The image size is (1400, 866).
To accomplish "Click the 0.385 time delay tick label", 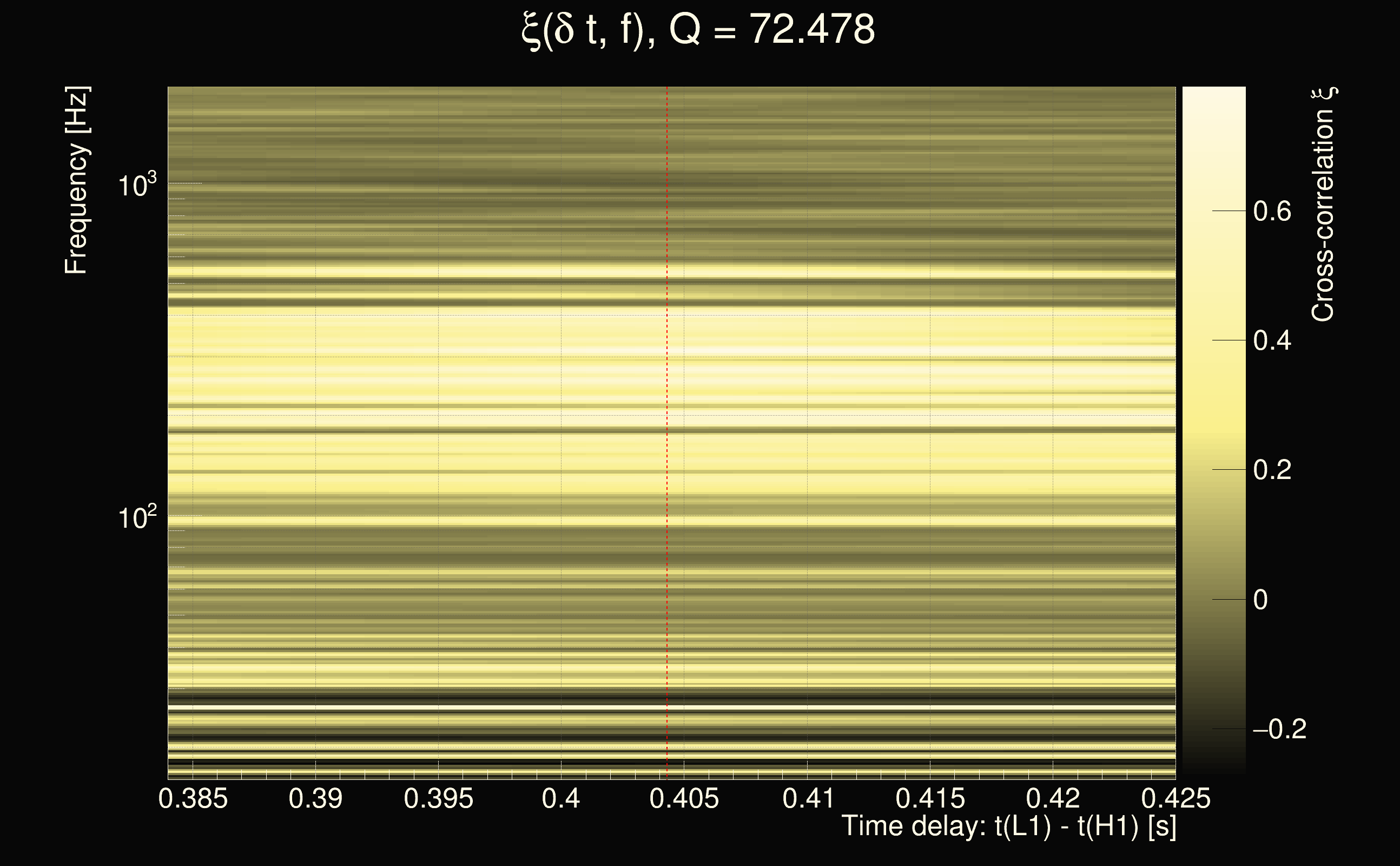I will pyautogui.click(x=193, y=798).
